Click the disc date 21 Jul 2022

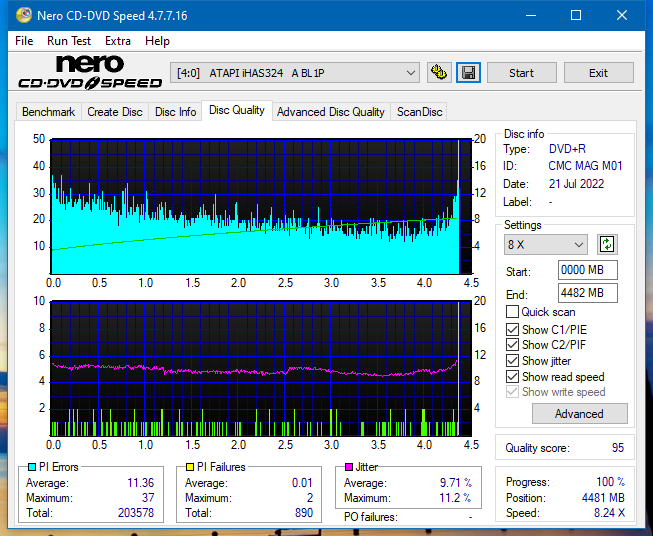(x=576, y=184)
